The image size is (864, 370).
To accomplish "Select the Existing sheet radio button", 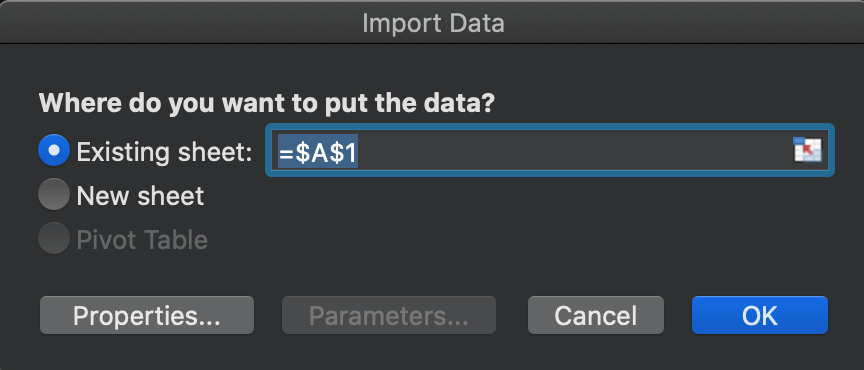I will (54, 150).
